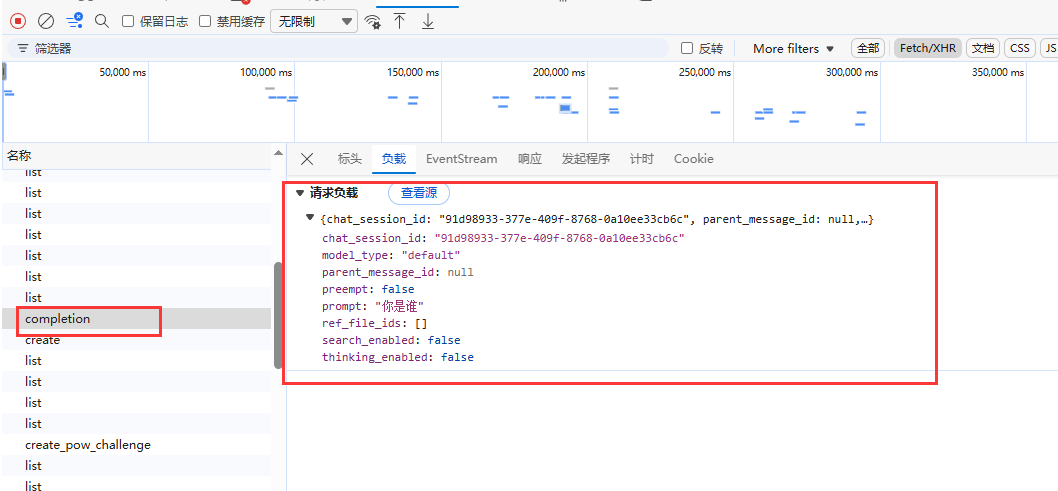Toggle the filter bar icon
The image size is (1058, 491).
point(74,20)
